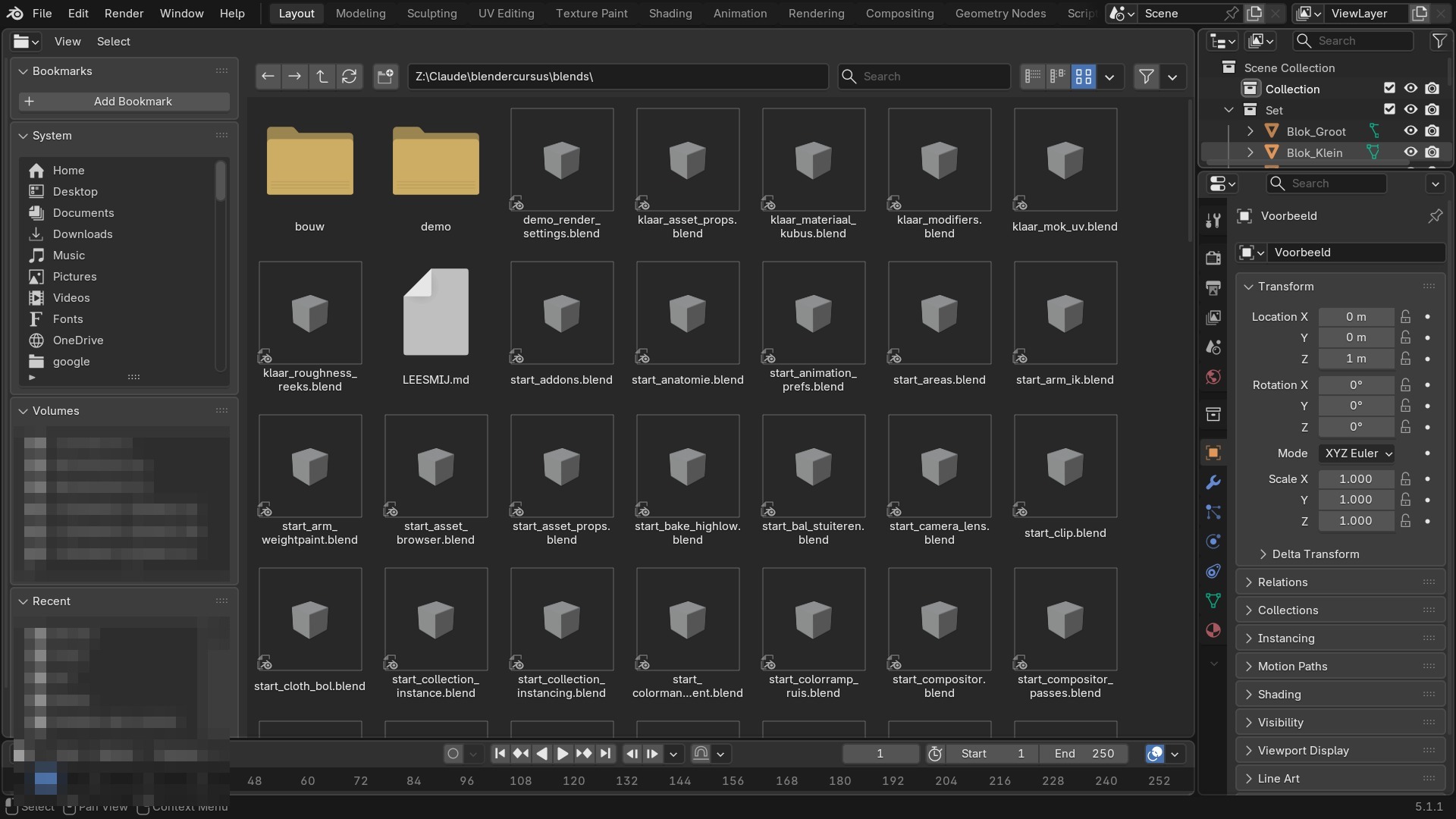Click the Scale X value field
This screenshot has width=1456, height=819.
click(1356, 479)
